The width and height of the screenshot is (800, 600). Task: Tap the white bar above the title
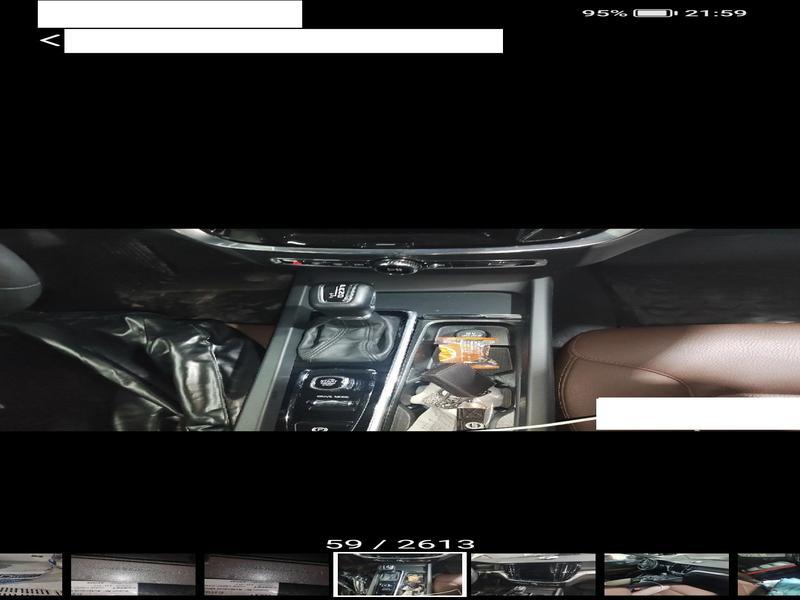pos(170,14)
